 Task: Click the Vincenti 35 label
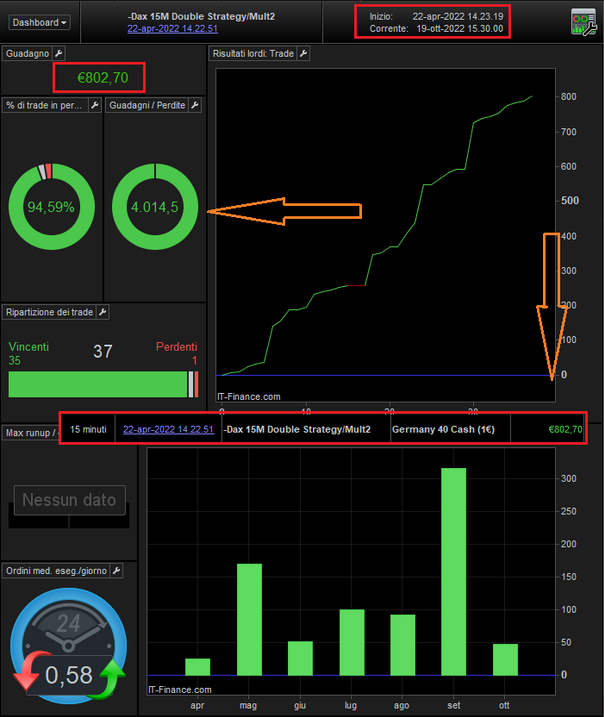(28, 353)
